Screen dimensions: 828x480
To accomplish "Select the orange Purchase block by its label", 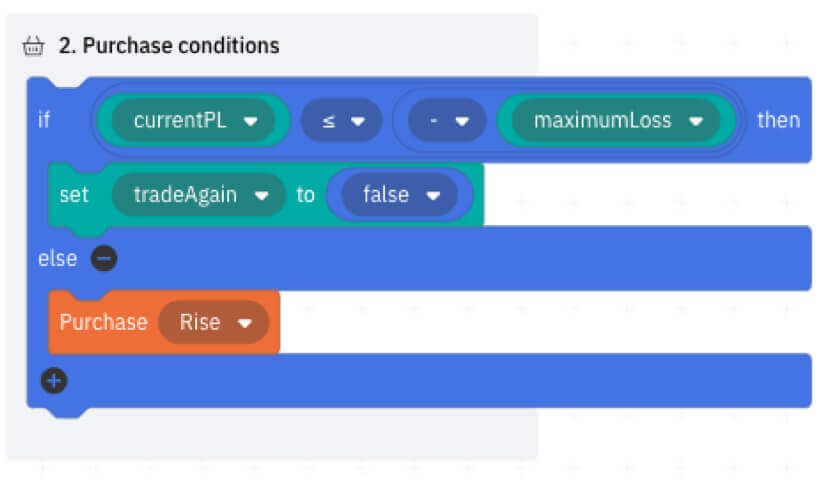I will (x=103, y=322).
